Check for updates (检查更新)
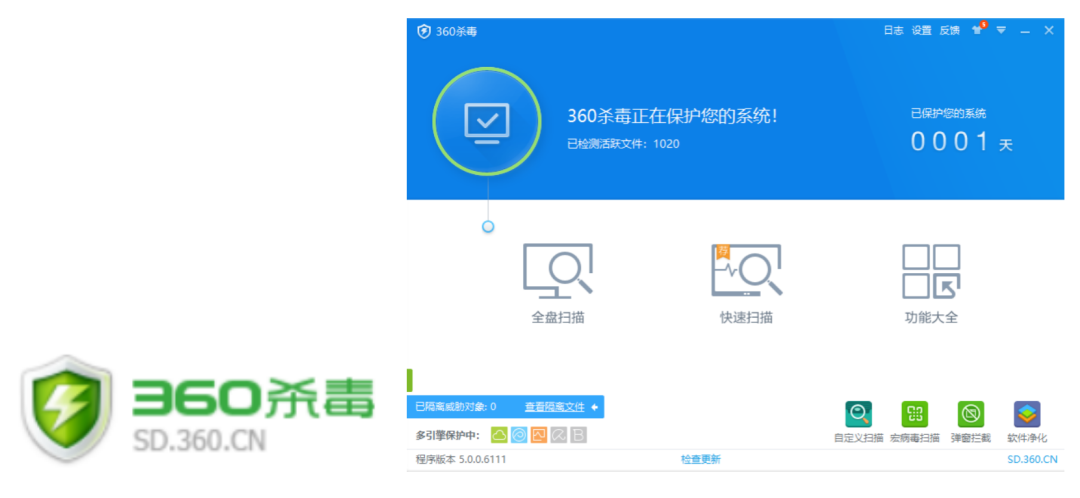 (x=700, y=460)
